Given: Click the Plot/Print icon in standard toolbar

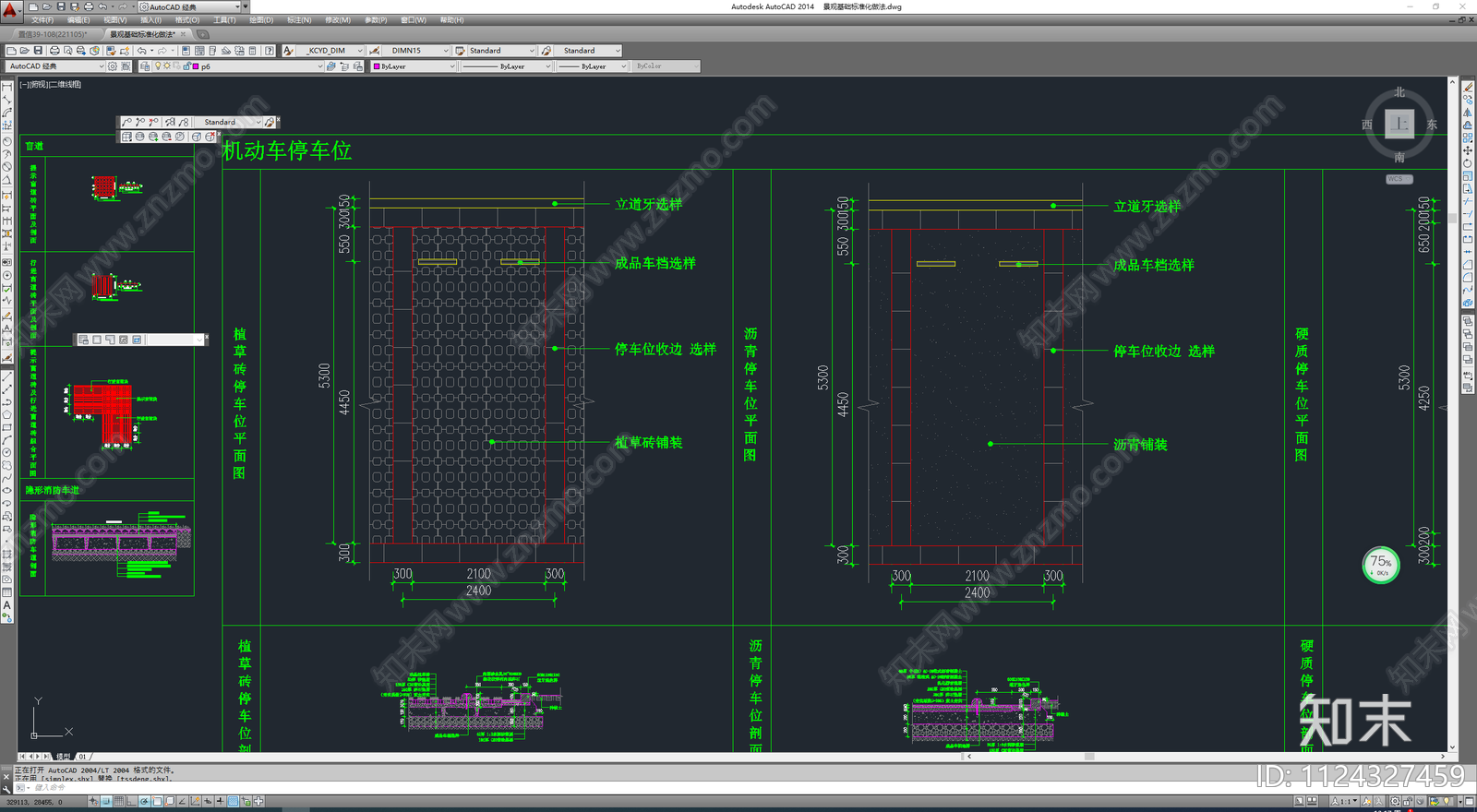Looking at the screenshot, I should (x=54, y=51).
